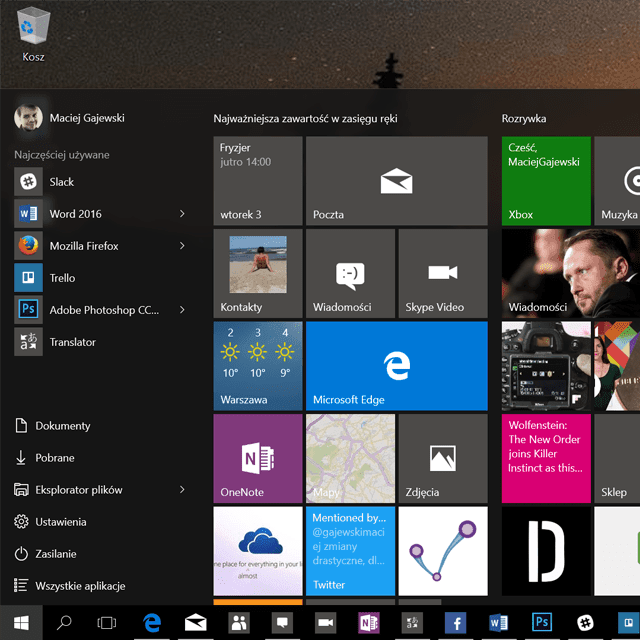Expand Mozilla Firefox jump list arrow
The image size is (640, 640).
[x=182, y=246]
